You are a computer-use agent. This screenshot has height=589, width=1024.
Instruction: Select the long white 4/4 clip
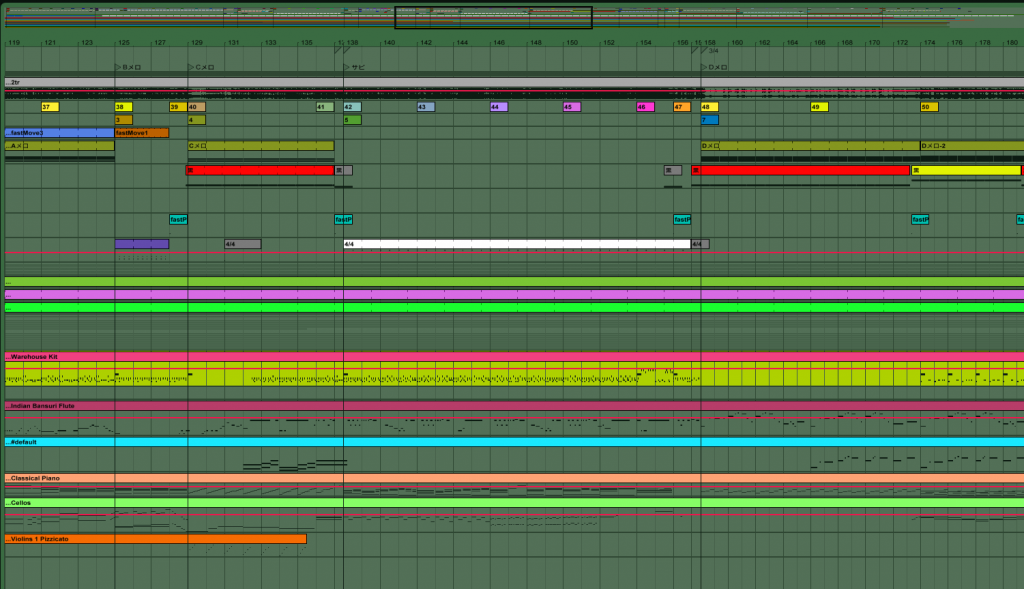point(516,244)
